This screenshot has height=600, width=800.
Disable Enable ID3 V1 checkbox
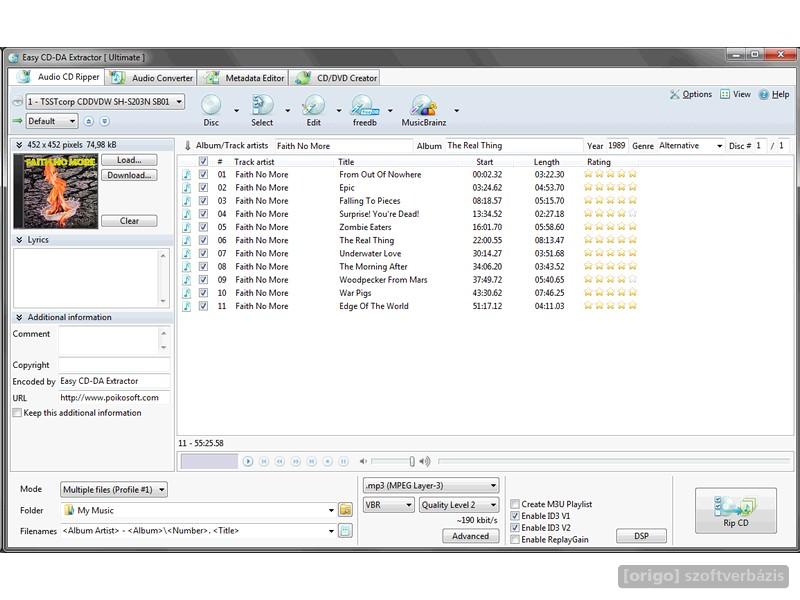(x=515, y=516)
